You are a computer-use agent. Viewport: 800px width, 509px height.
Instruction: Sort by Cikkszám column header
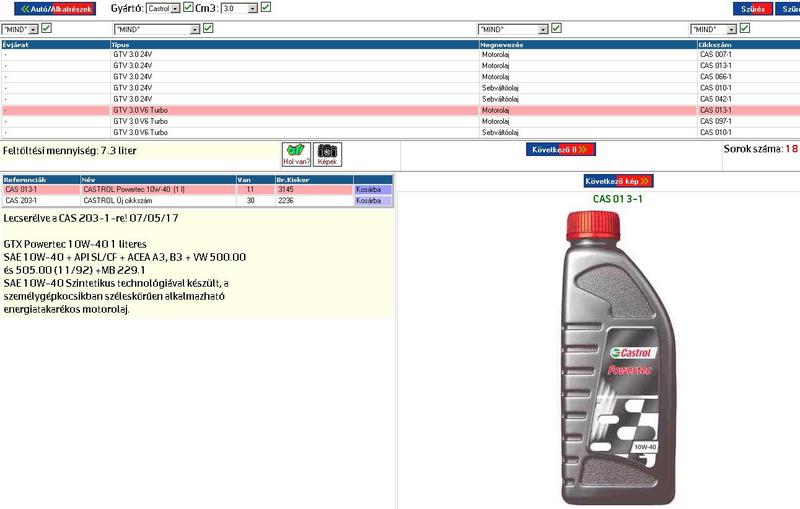[748, 45]
